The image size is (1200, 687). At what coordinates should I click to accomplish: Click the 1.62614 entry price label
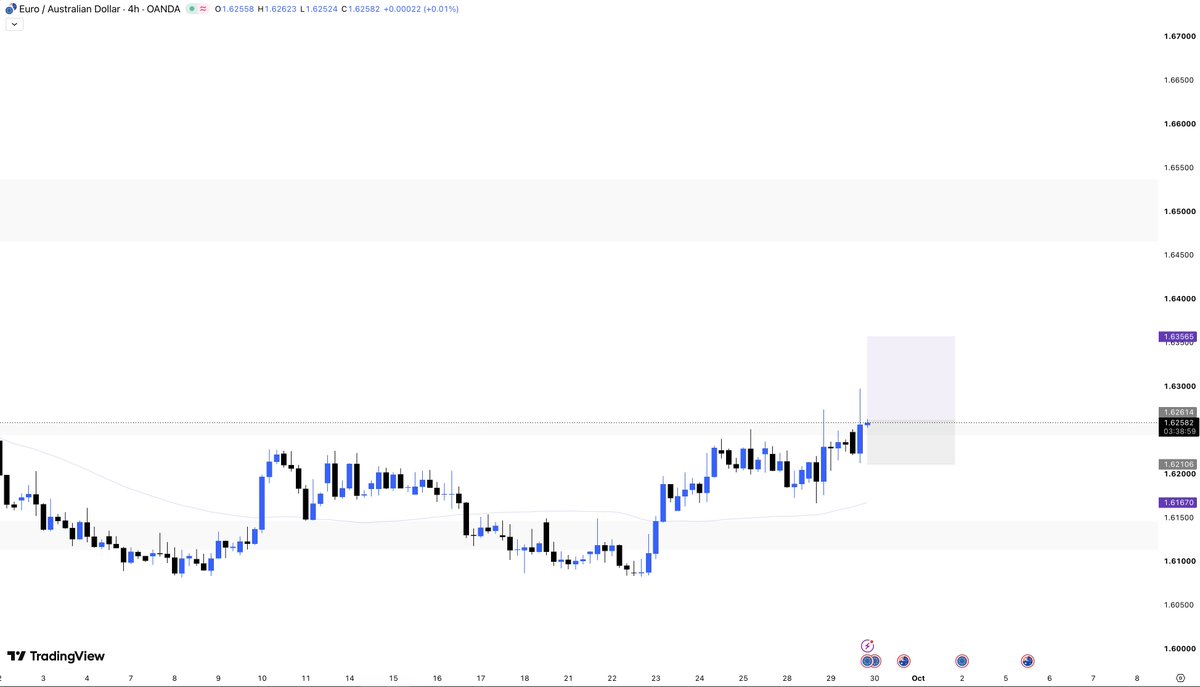(x=1177, y=412)
